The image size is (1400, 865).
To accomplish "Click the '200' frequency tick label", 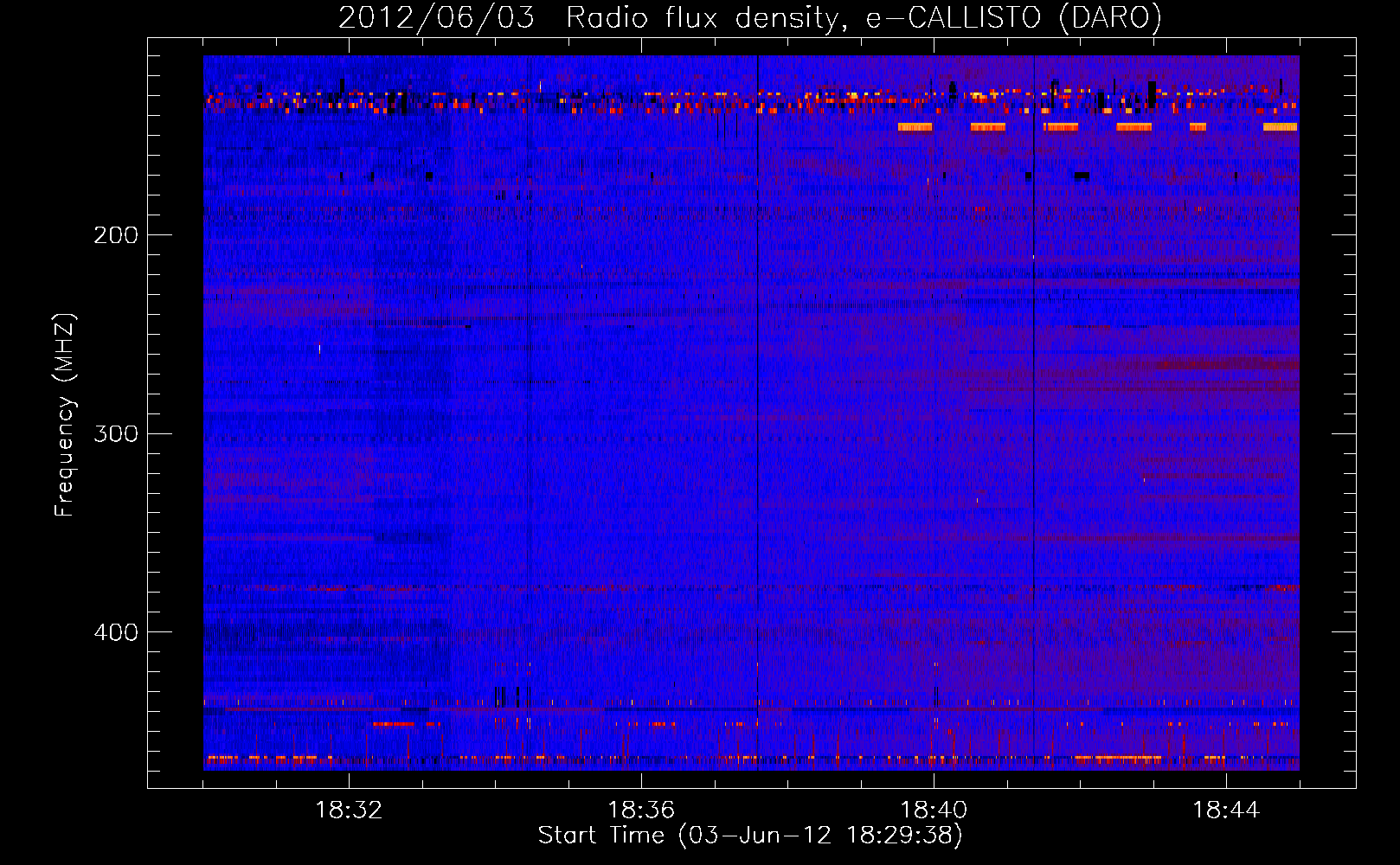I will coord(116,235).
